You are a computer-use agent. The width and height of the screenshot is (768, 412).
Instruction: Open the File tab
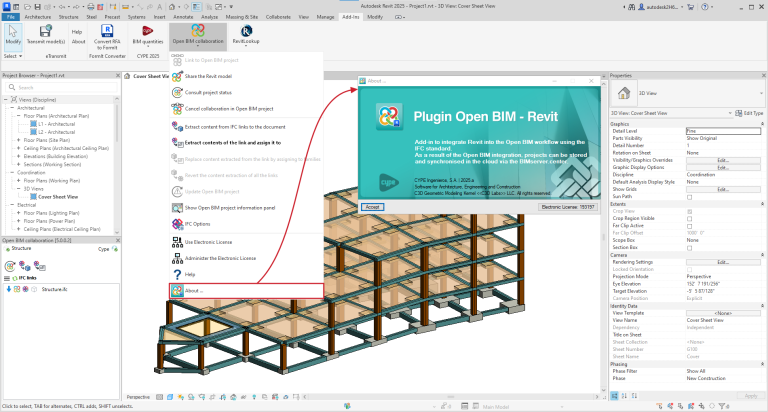(x=11, y=17)
